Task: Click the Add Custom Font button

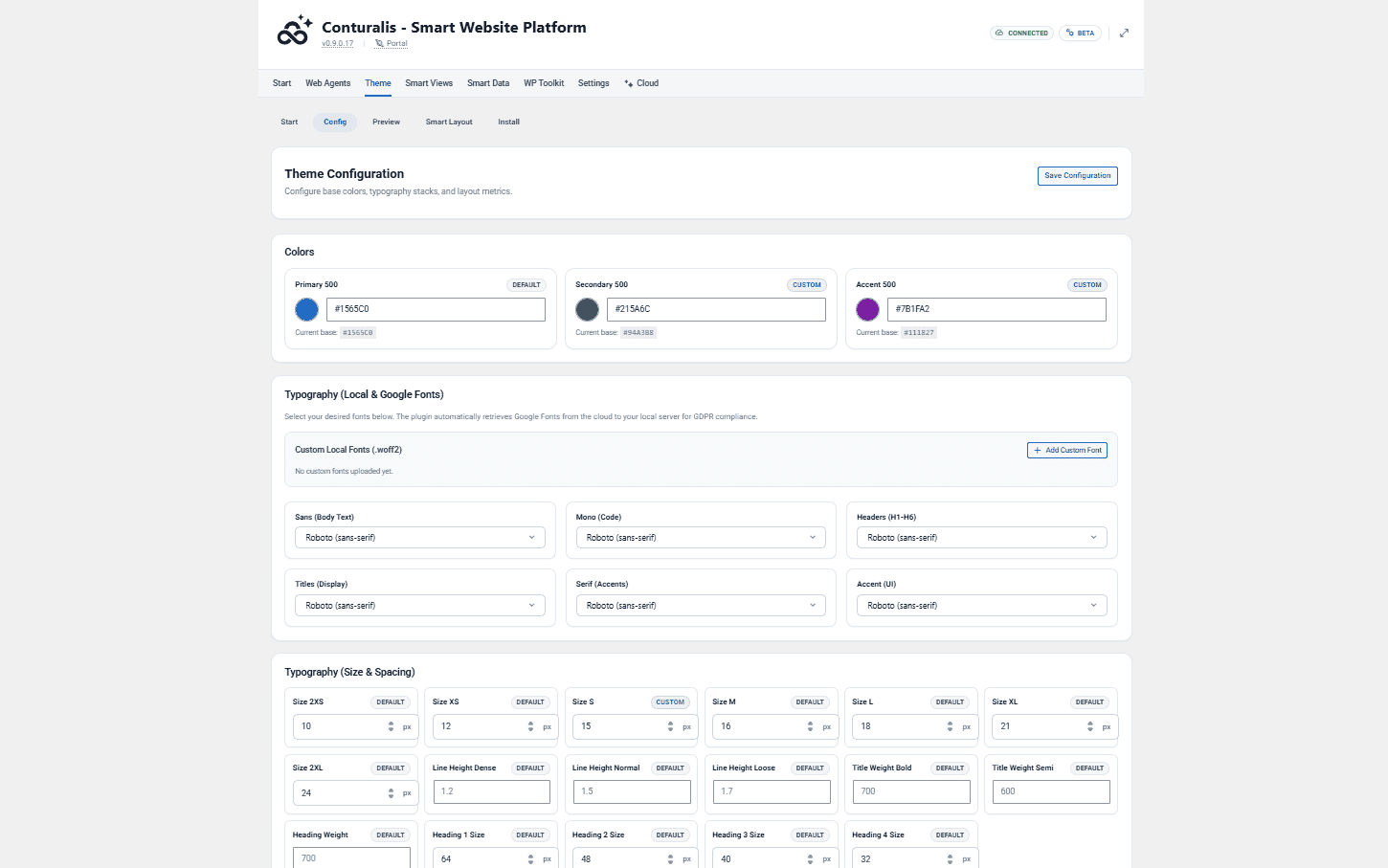Action: point(1067,450)
